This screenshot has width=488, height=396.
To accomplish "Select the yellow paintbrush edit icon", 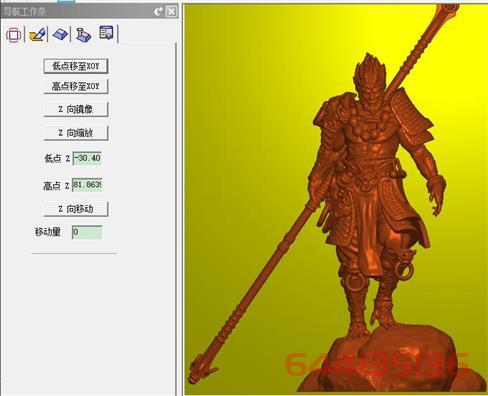I will 37,35.
